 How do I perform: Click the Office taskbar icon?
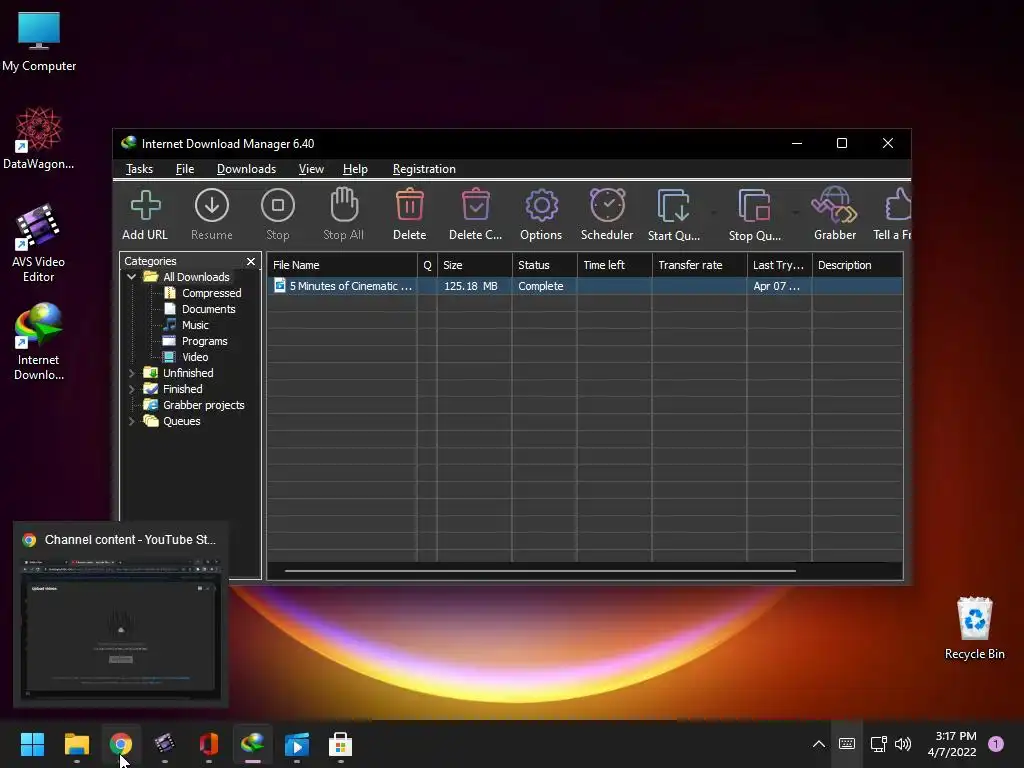click(208, 744)
